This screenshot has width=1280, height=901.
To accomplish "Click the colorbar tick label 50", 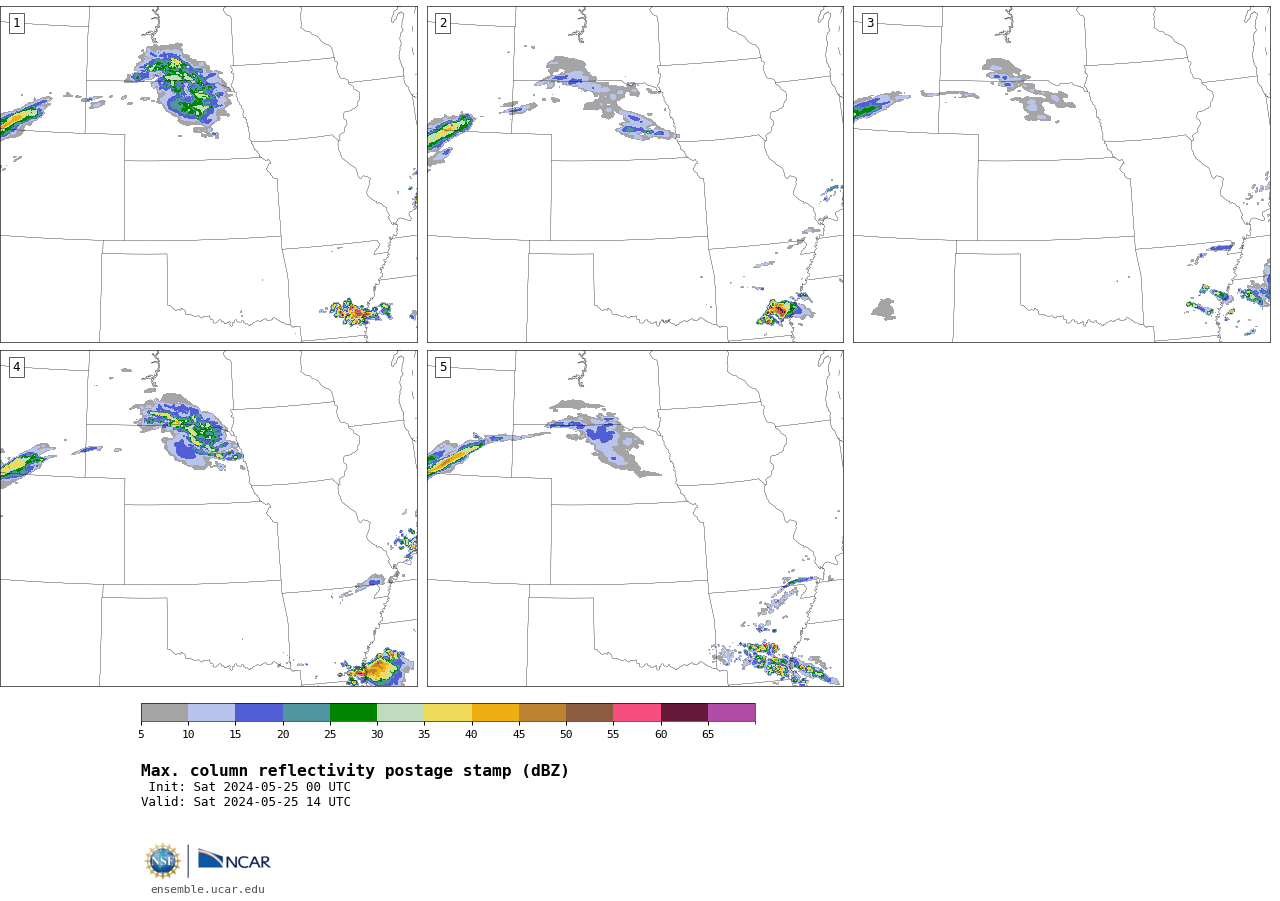I will (x=566, y=735).
